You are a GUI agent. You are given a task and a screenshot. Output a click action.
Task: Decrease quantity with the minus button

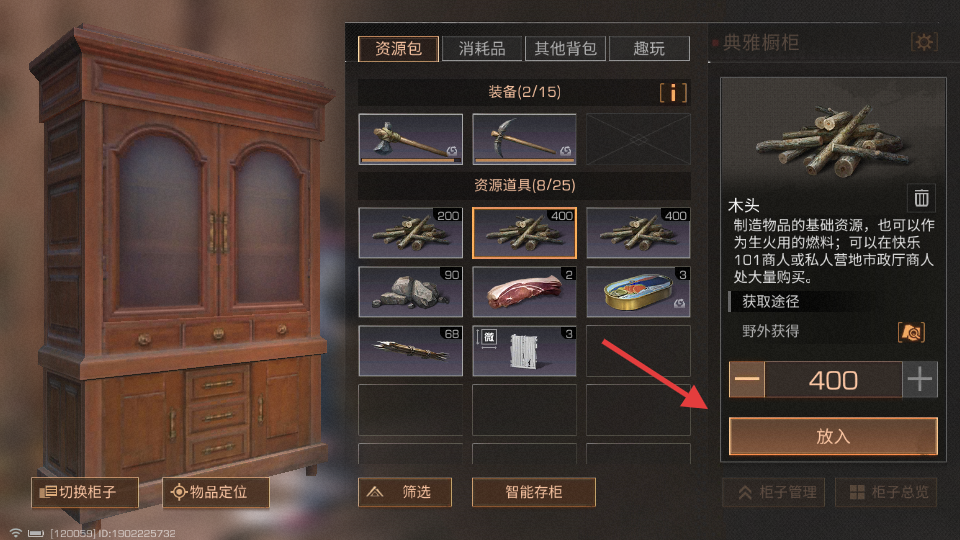747,380
